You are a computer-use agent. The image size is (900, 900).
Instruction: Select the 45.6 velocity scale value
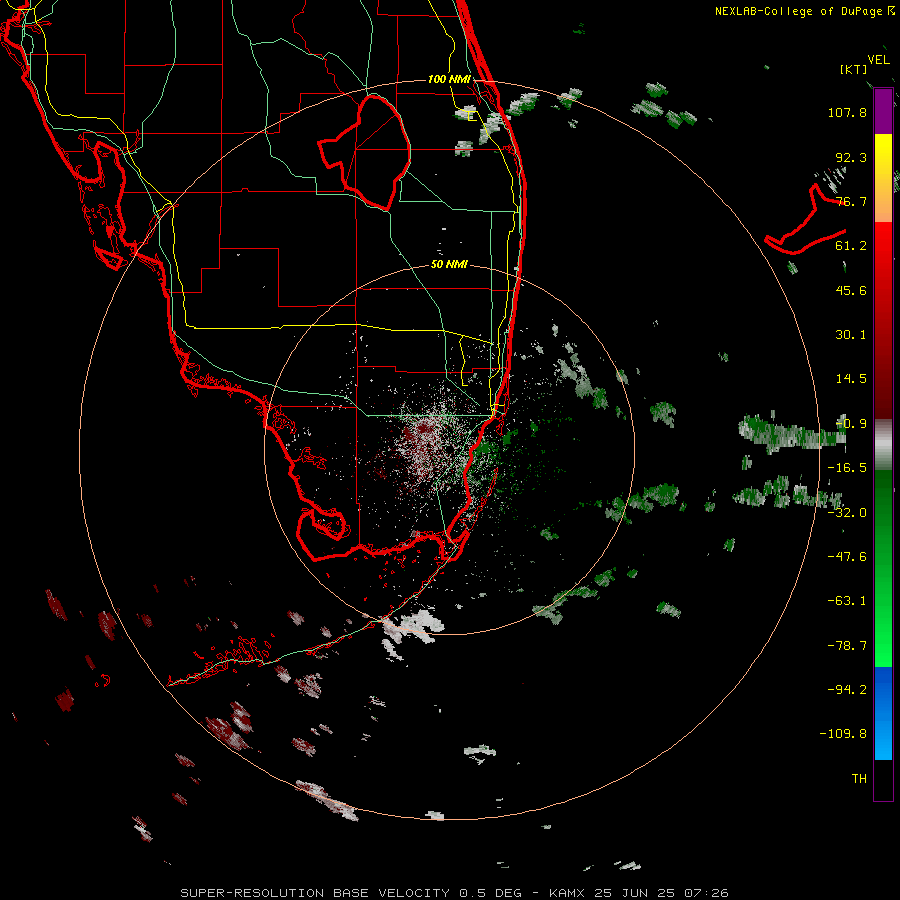tap(851, 290)
